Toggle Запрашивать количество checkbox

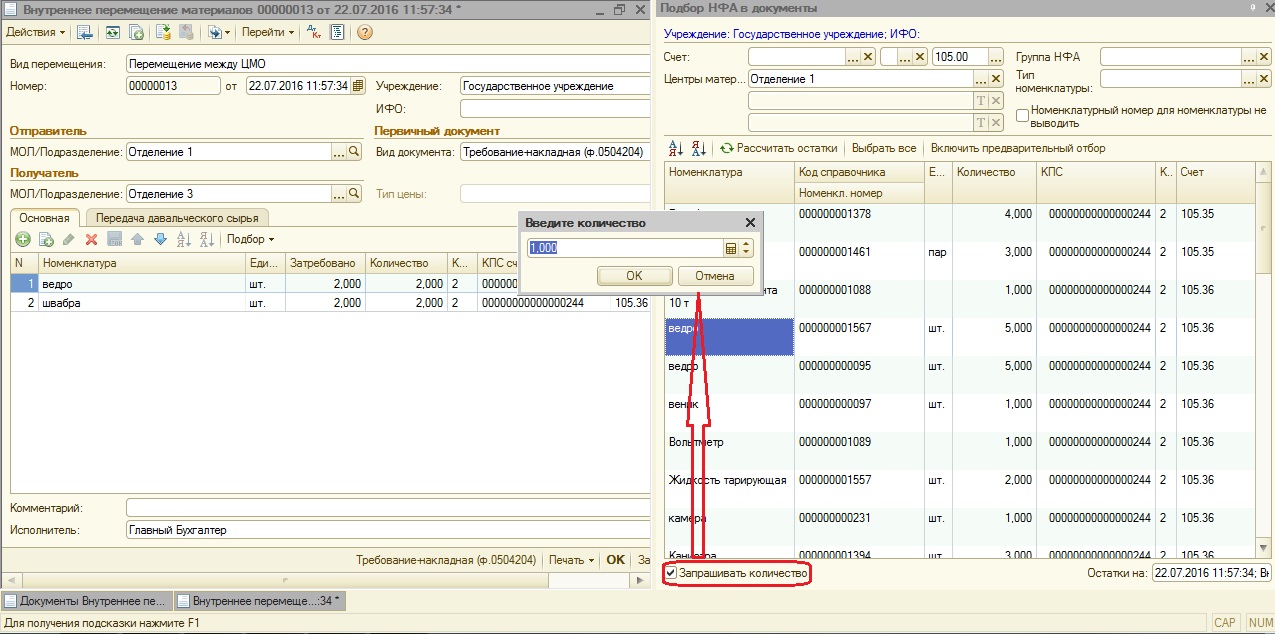coord(672,574)
